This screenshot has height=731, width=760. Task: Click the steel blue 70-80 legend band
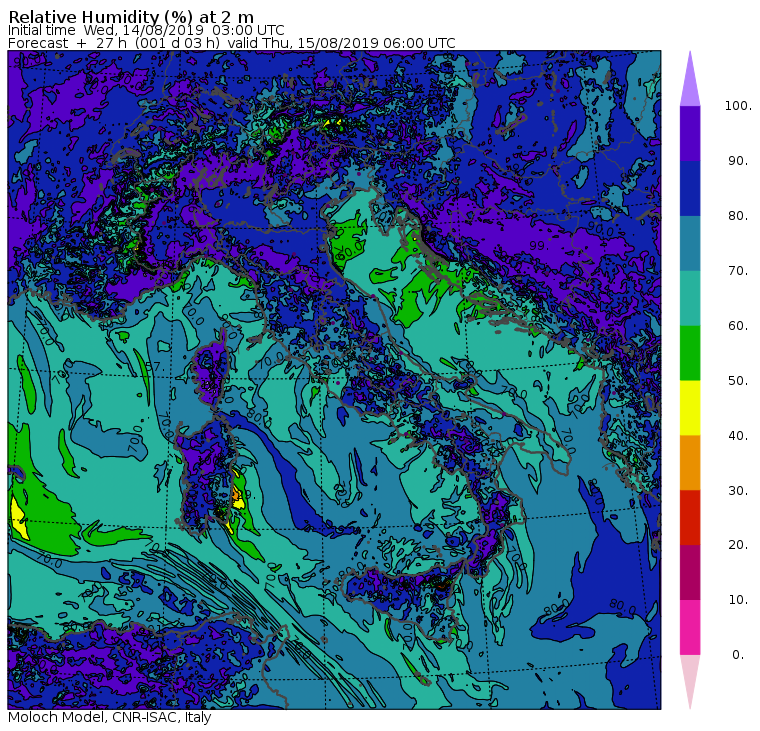point(690,243)
